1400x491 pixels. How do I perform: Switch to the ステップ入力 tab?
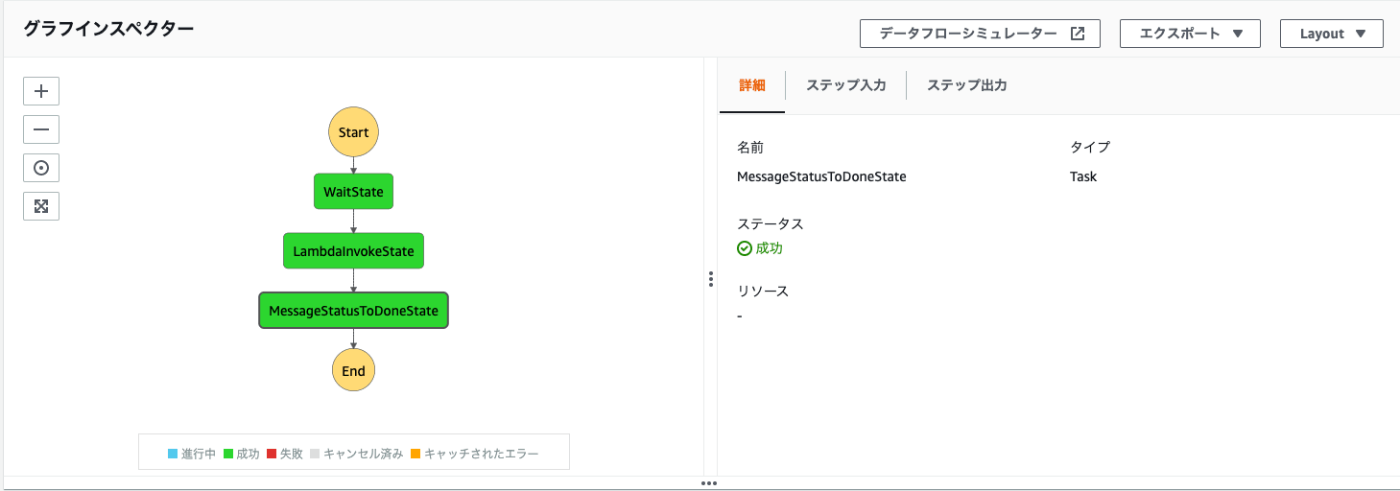tap(846, 86)
